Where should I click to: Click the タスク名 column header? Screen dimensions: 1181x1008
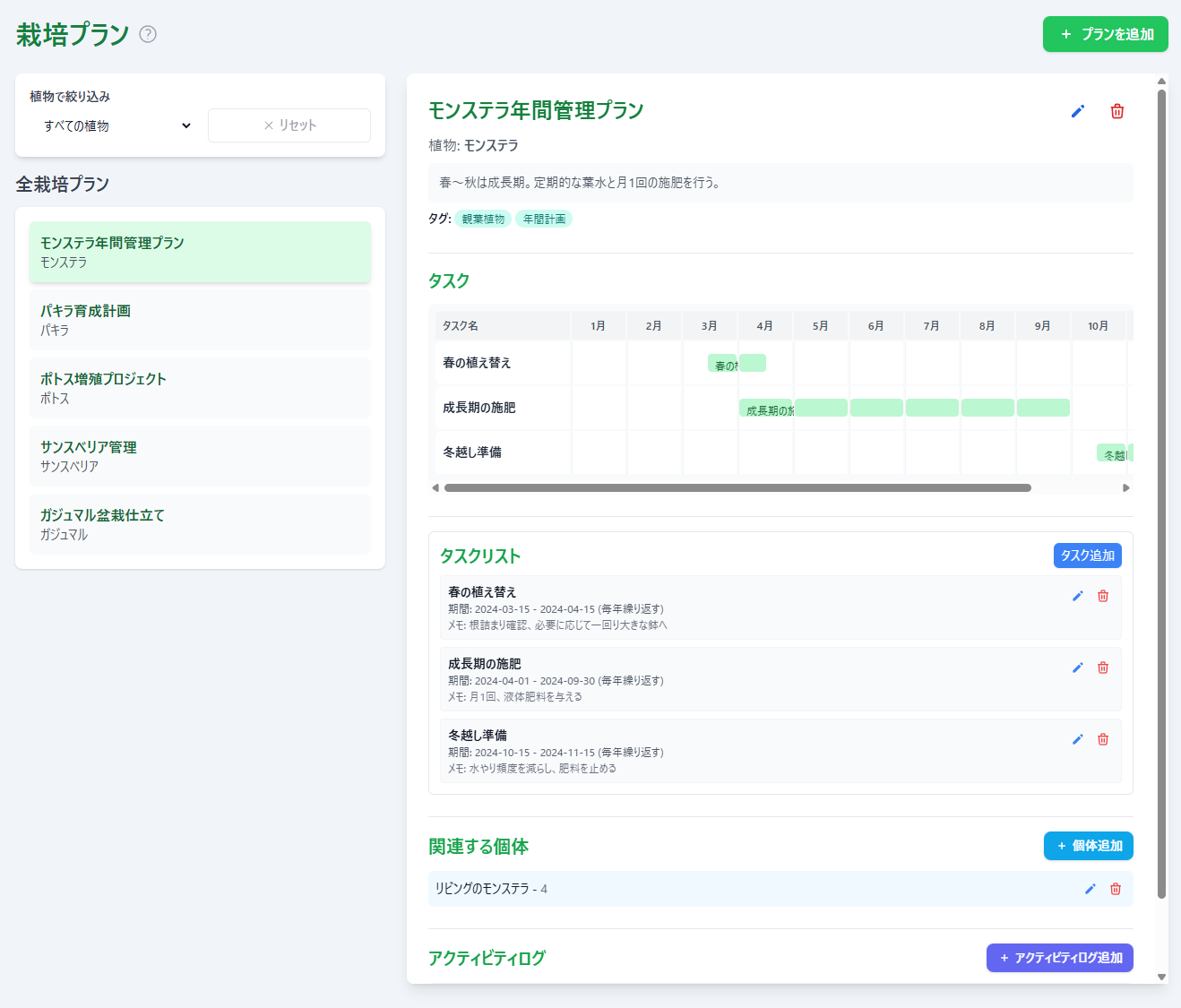click(x=503, y=325)
